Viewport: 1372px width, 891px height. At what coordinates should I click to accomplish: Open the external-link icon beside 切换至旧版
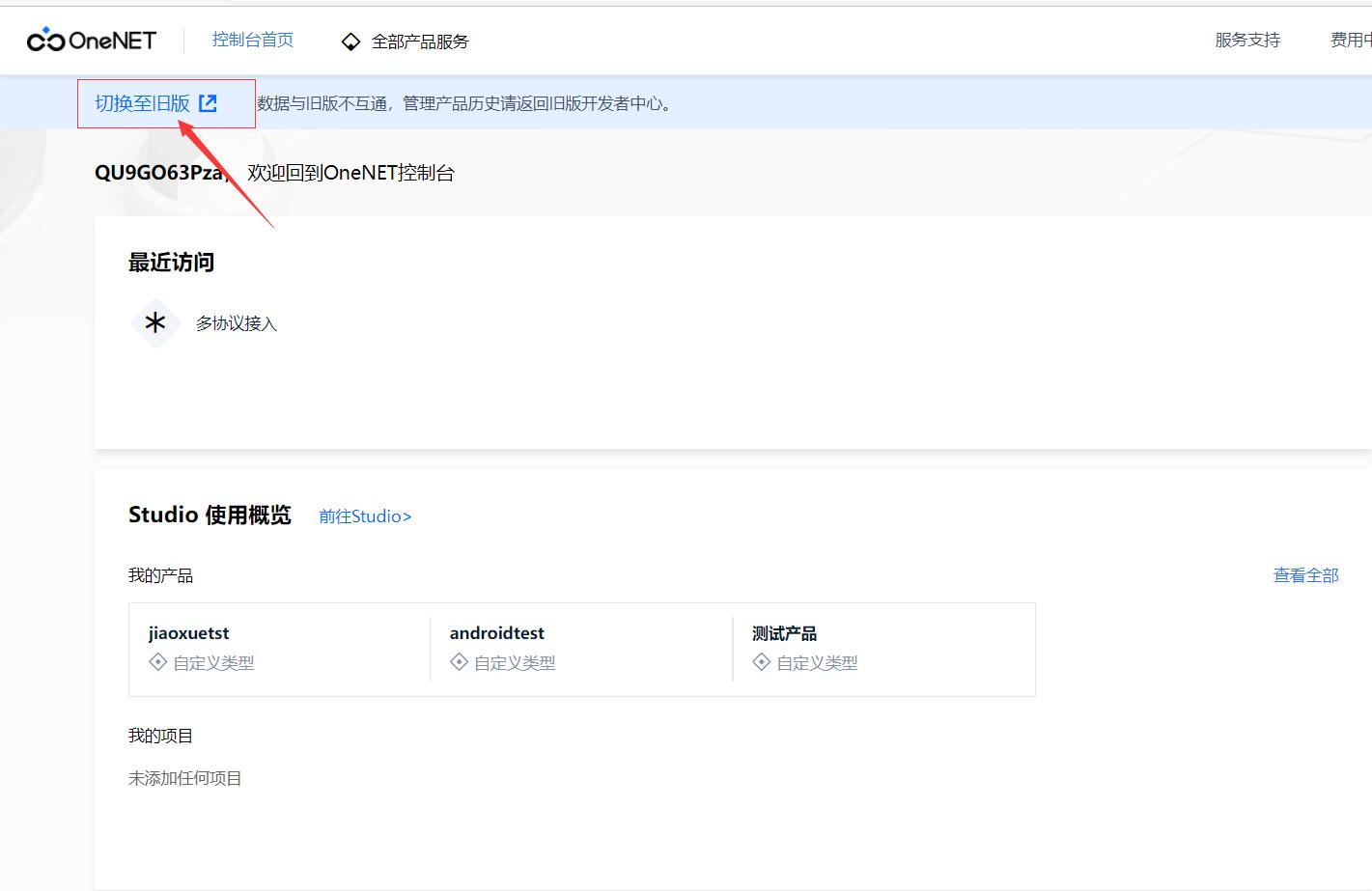[x=208, y=103]
